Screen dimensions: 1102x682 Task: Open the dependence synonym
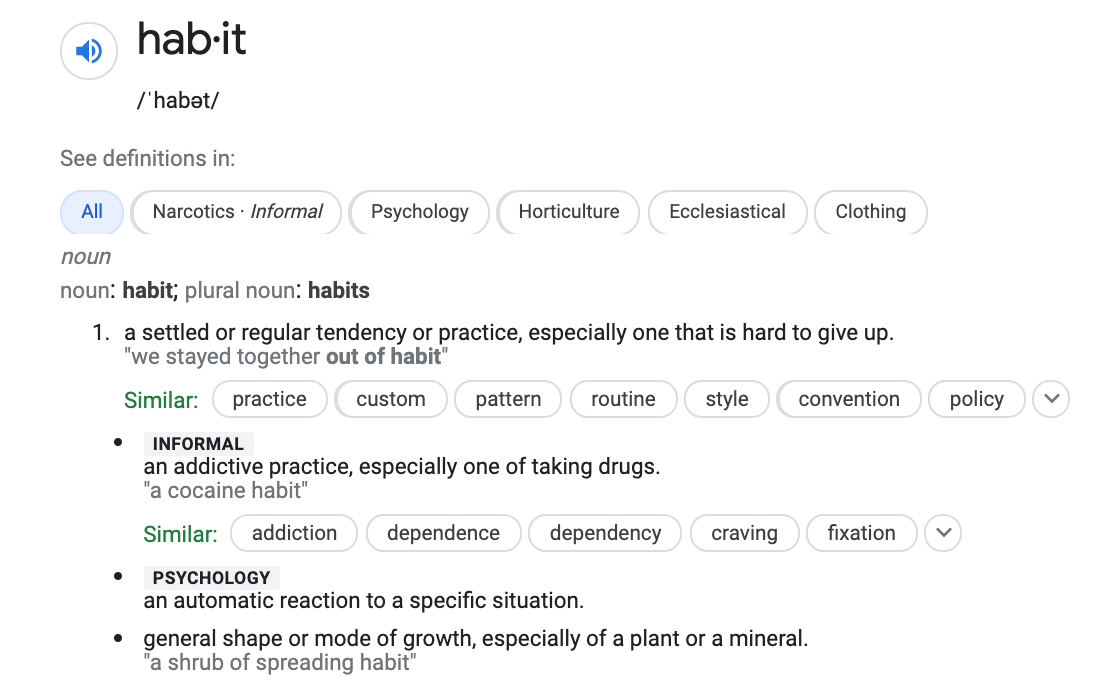(x=443, y=533)
